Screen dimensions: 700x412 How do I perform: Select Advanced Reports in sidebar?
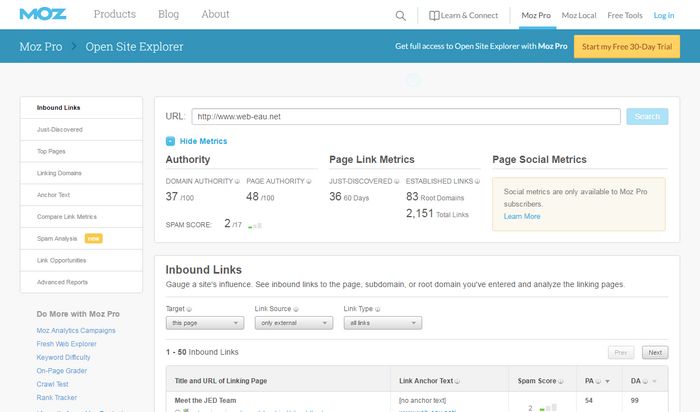pos(81,283)
